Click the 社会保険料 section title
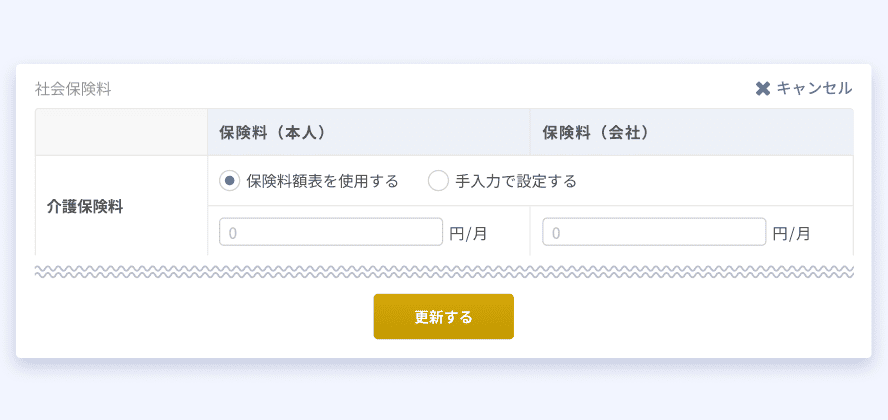 tap(73, 89)
